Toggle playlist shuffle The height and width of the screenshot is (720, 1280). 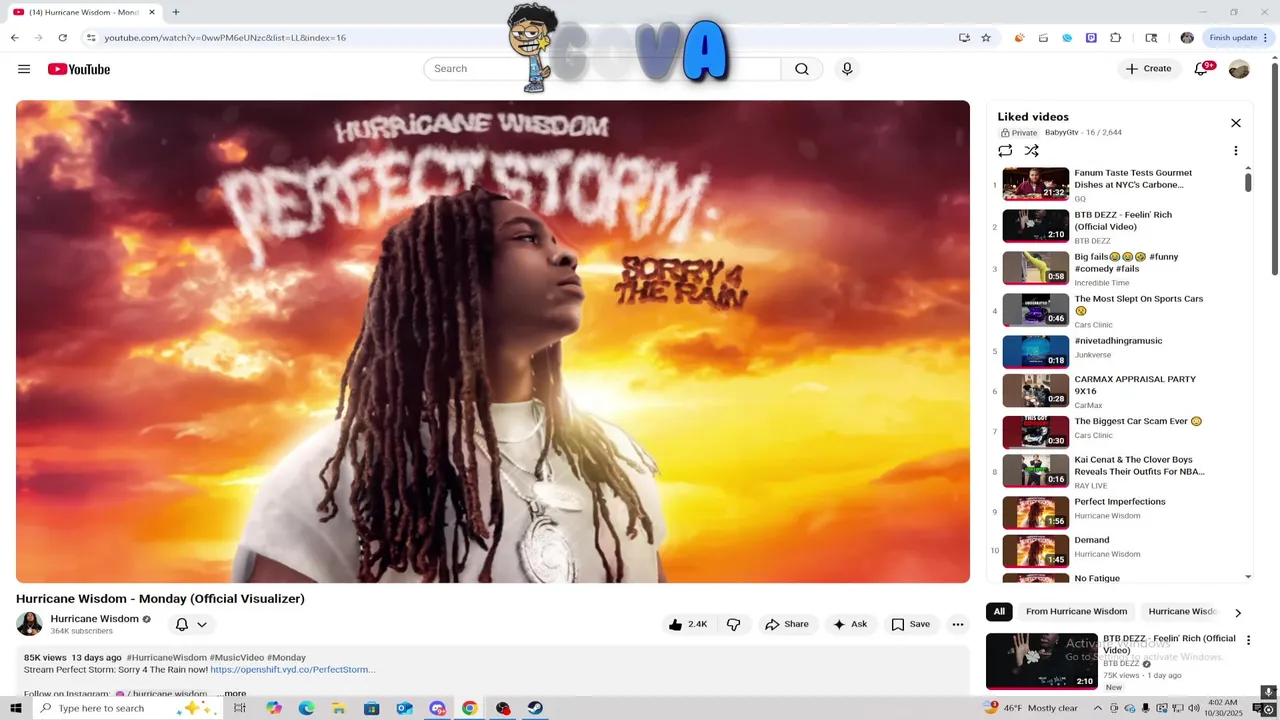pos(1032,151)
